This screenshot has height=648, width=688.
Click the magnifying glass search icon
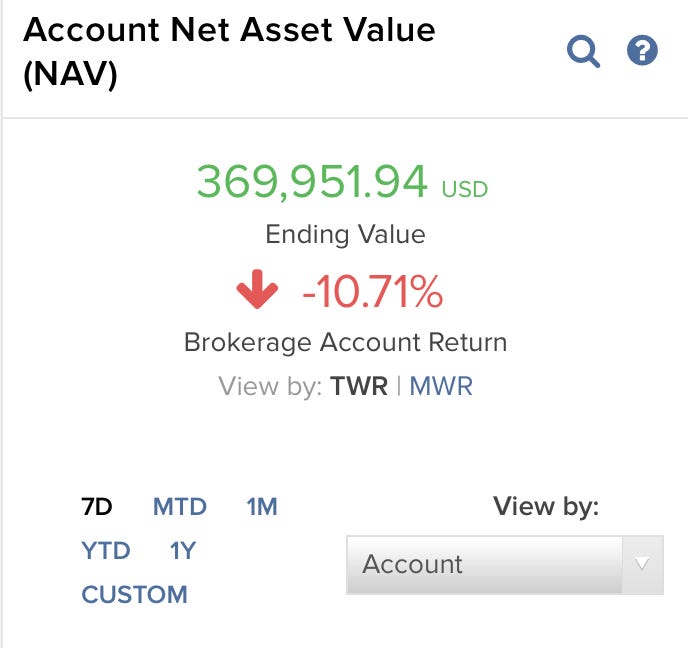click(x=583, y=51)
